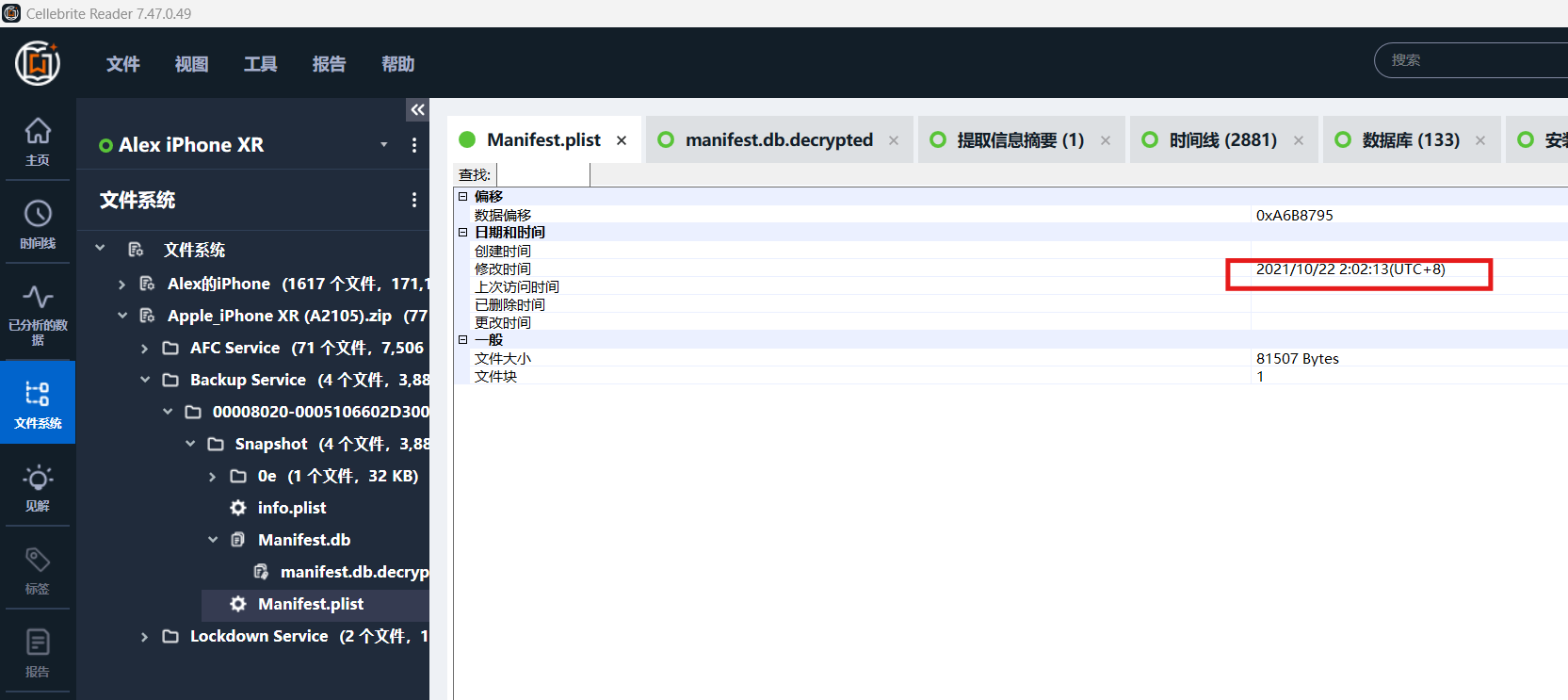Select the 文件块 row label

(x=495, y=377)
